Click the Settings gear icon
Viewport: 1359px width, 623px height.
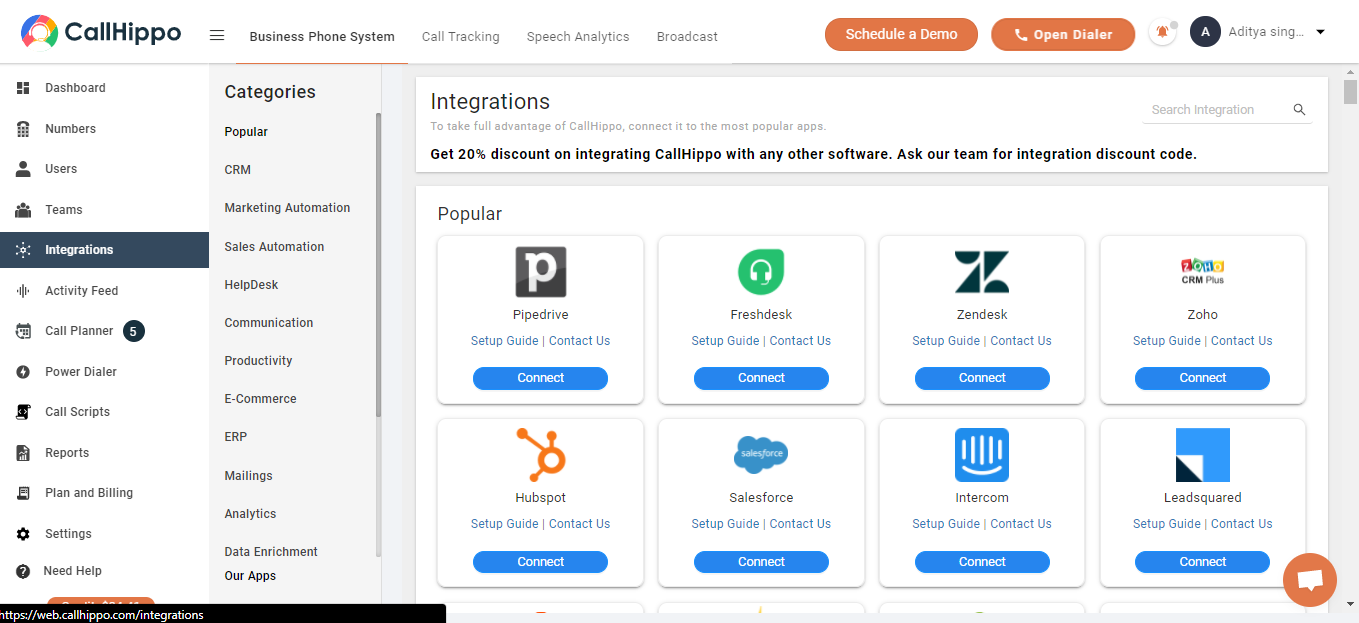click(23, 534)
